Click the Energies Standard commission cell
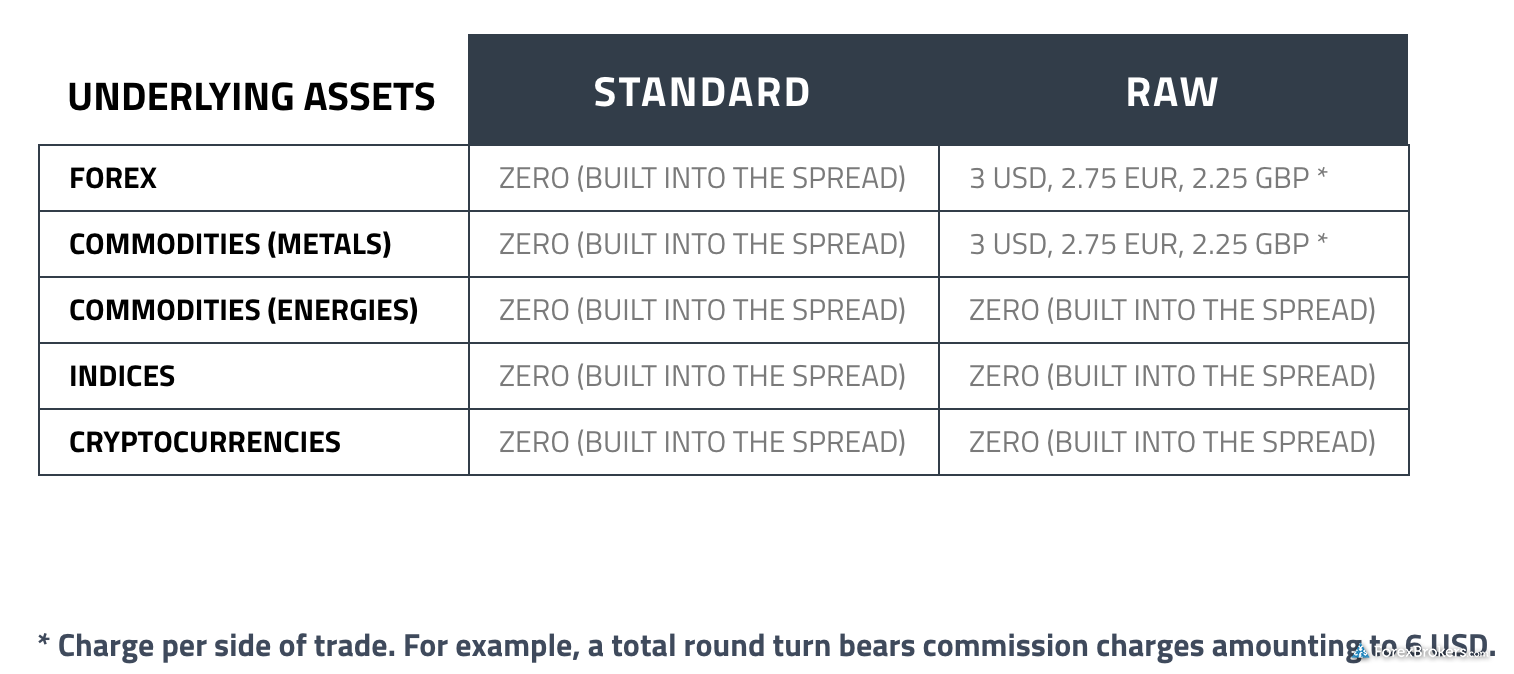 [x=703, y=310]
